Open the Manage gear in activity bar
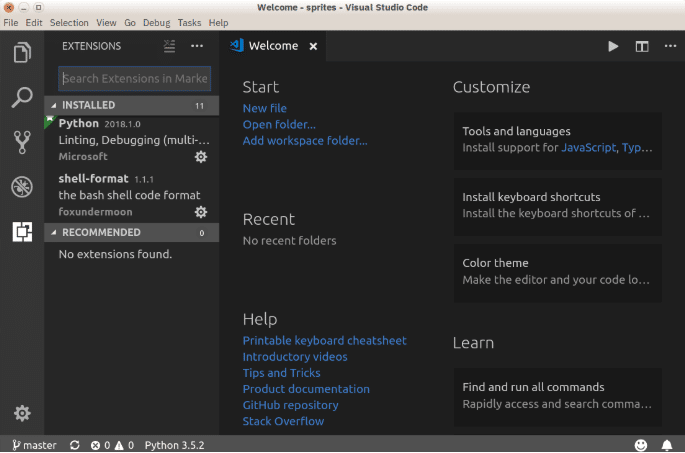The image size is (685, 453). tap(22, 413)
